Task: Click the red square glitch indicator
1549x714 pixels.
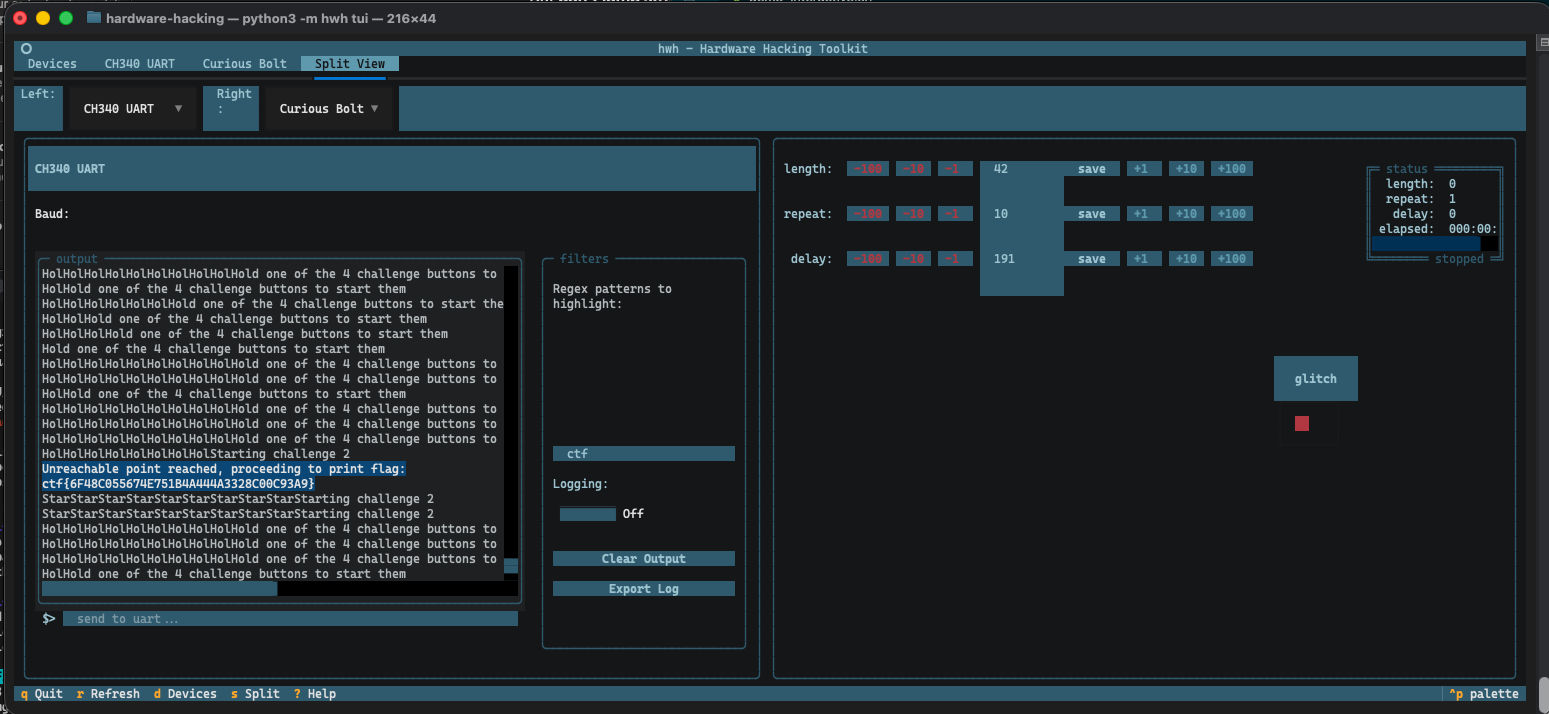Action: (x=1301, y=423)
